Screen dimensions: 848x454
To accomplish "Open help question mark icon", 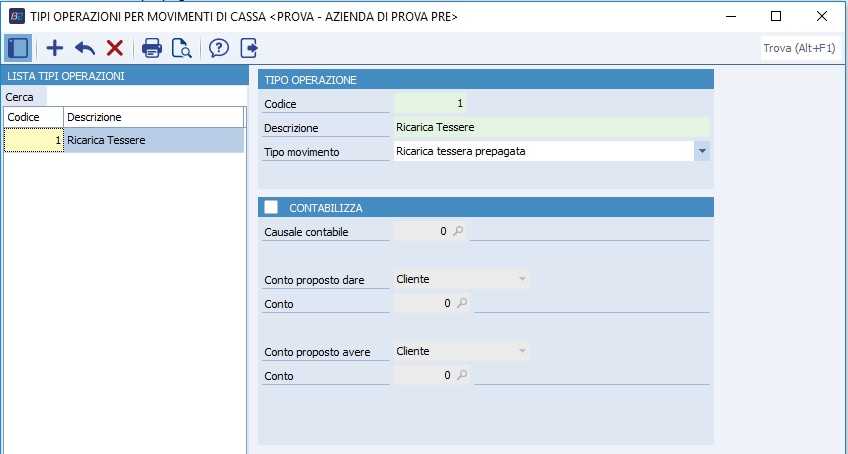I will tap(219, 47).
